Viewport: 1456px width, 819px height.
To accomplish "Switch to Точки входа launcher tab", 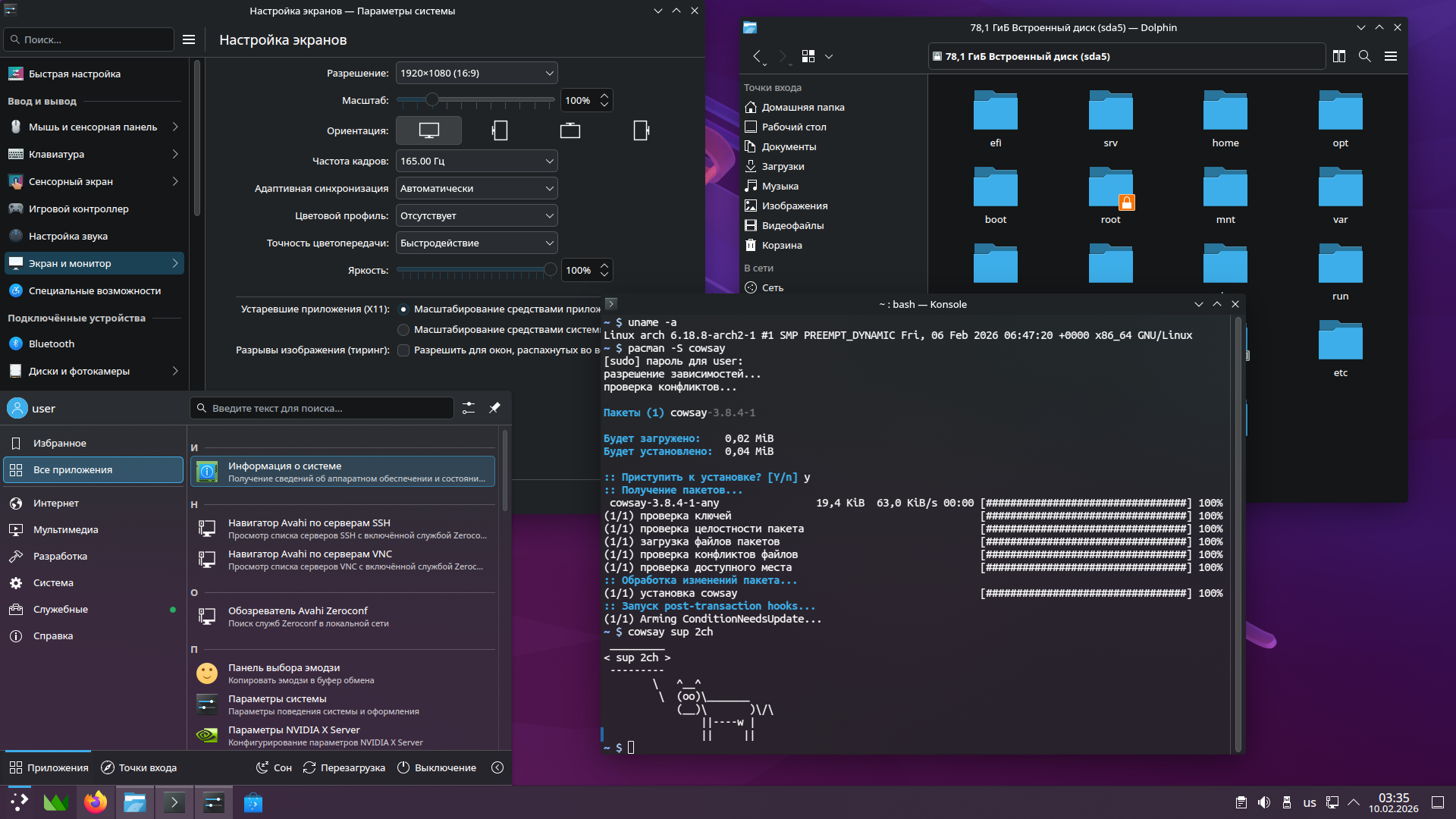I will click(139, 767).
